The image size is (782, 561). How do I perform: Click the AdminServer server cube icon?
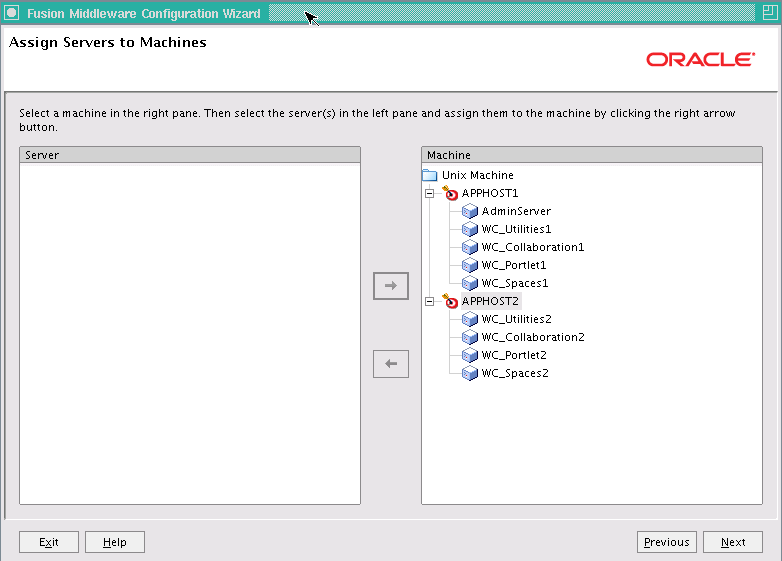pos(470,211)
